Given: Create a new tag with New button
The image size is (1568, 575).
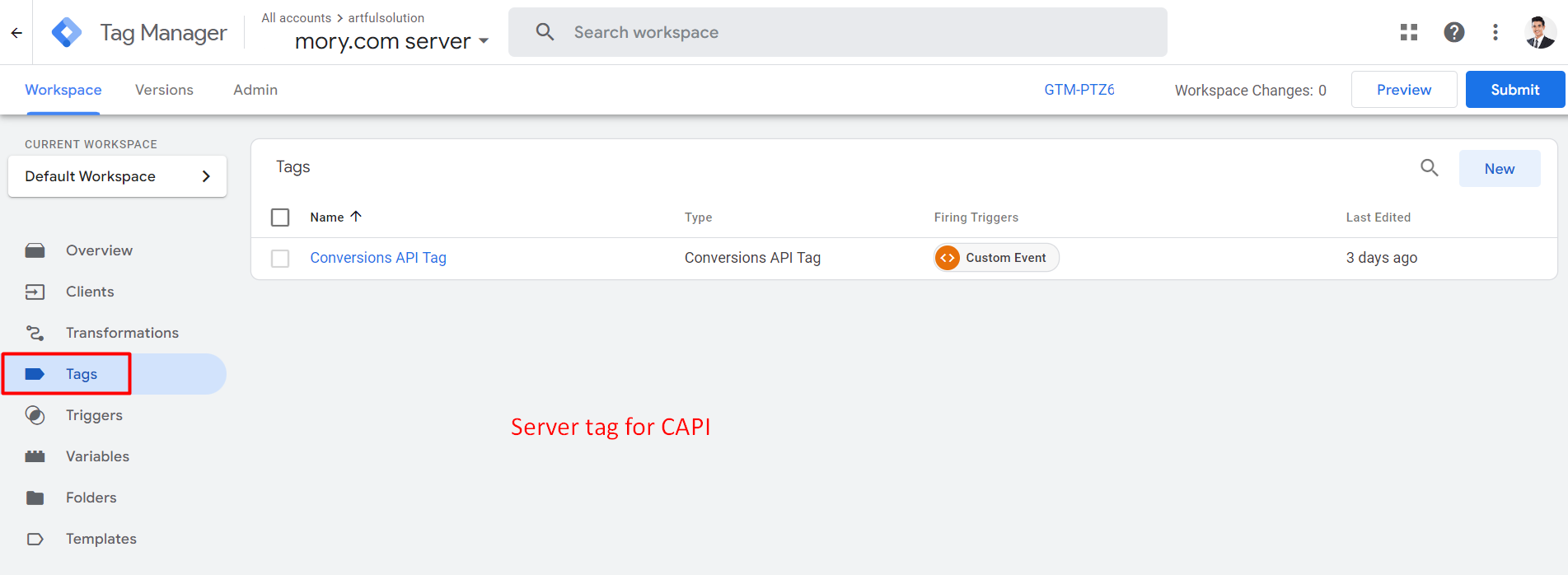Looking at the screenshot, I should [x=1499, y=169].
